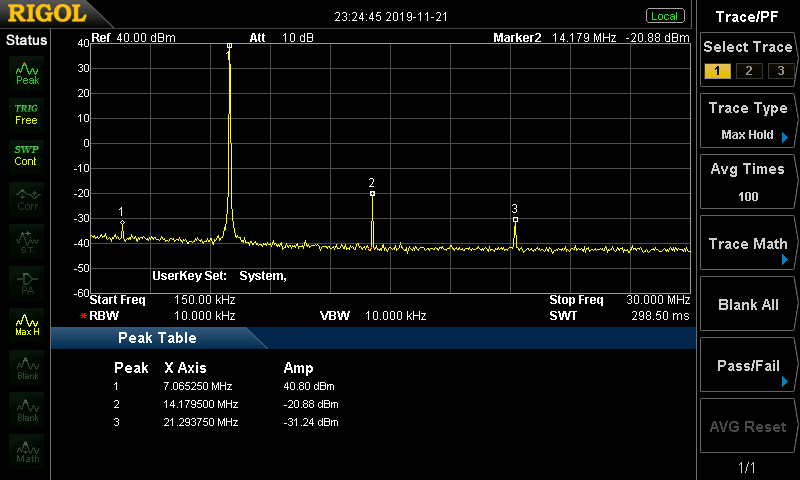The width and height of the screenshot is (800, 480).
Task: Click the Corr correction status icon
Action: point(27,198)
